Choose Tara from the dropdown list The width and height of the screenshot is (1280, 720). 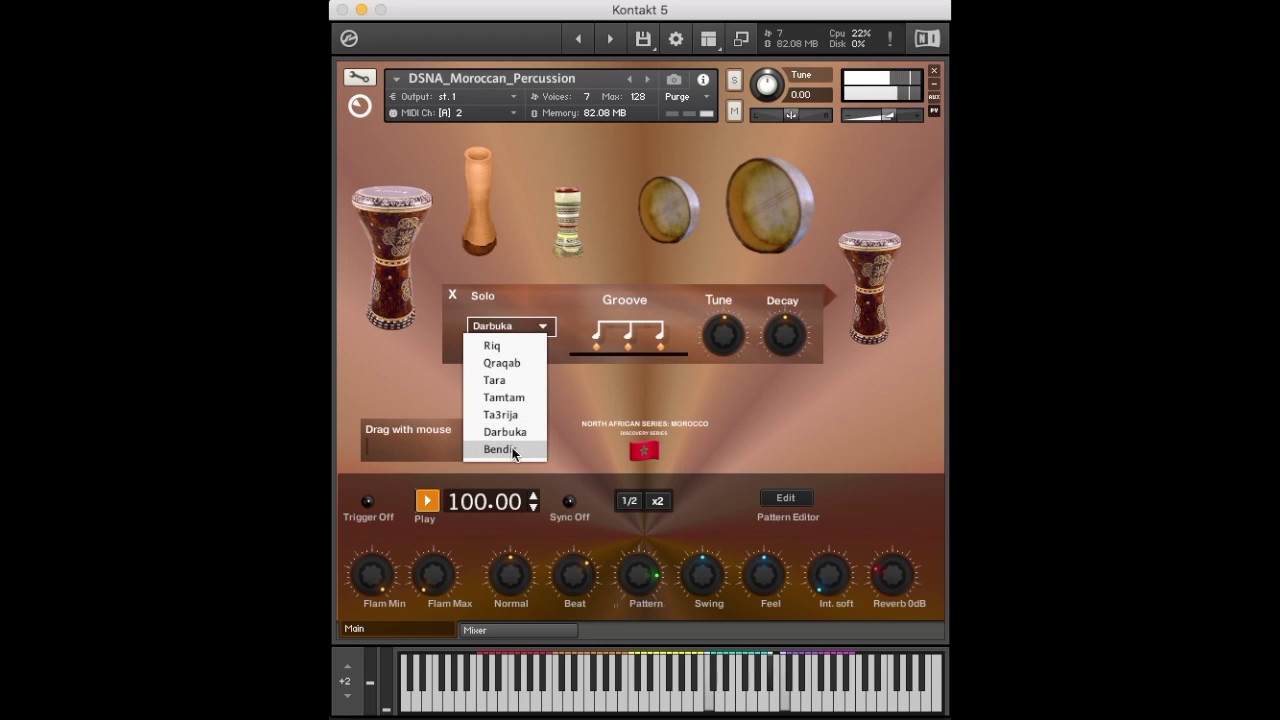tap(505, 380)
